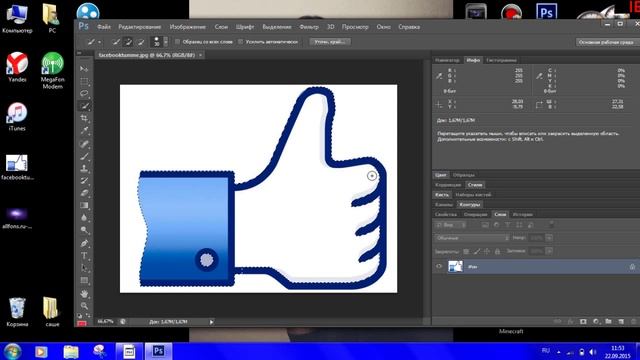Viewport: 640px width, 360px height.
Task: Select the Rectangular Marquee tool
Action: 84,81
